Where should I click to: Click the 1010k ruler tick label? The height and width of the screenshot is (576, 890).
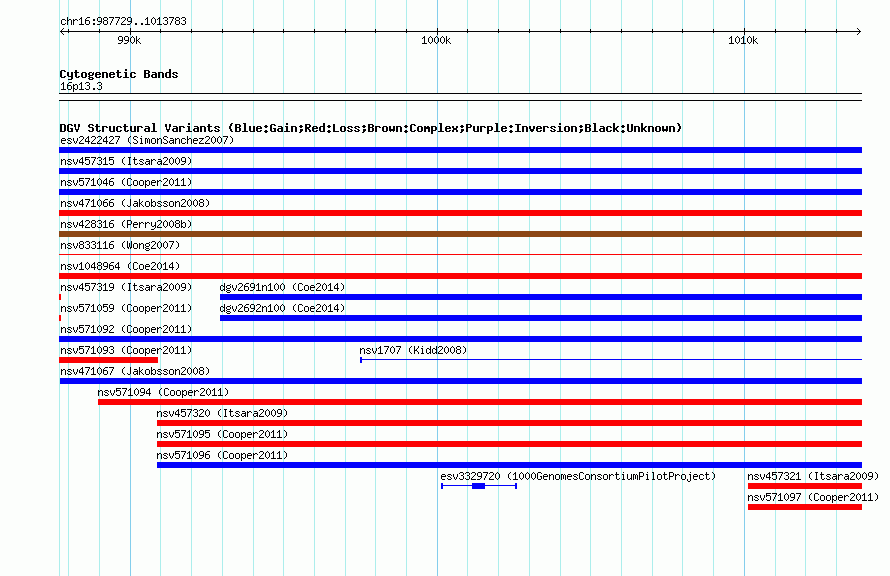pos(743,40)
